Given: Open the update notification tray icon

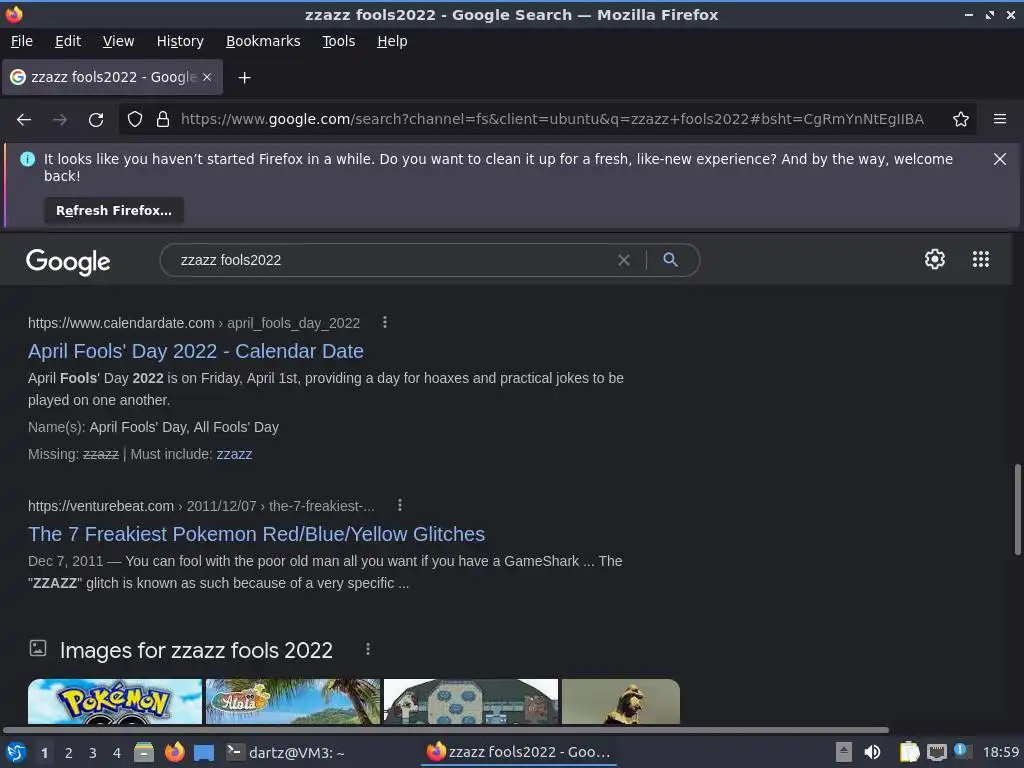Looking at the screenshot, I should 961,751.
